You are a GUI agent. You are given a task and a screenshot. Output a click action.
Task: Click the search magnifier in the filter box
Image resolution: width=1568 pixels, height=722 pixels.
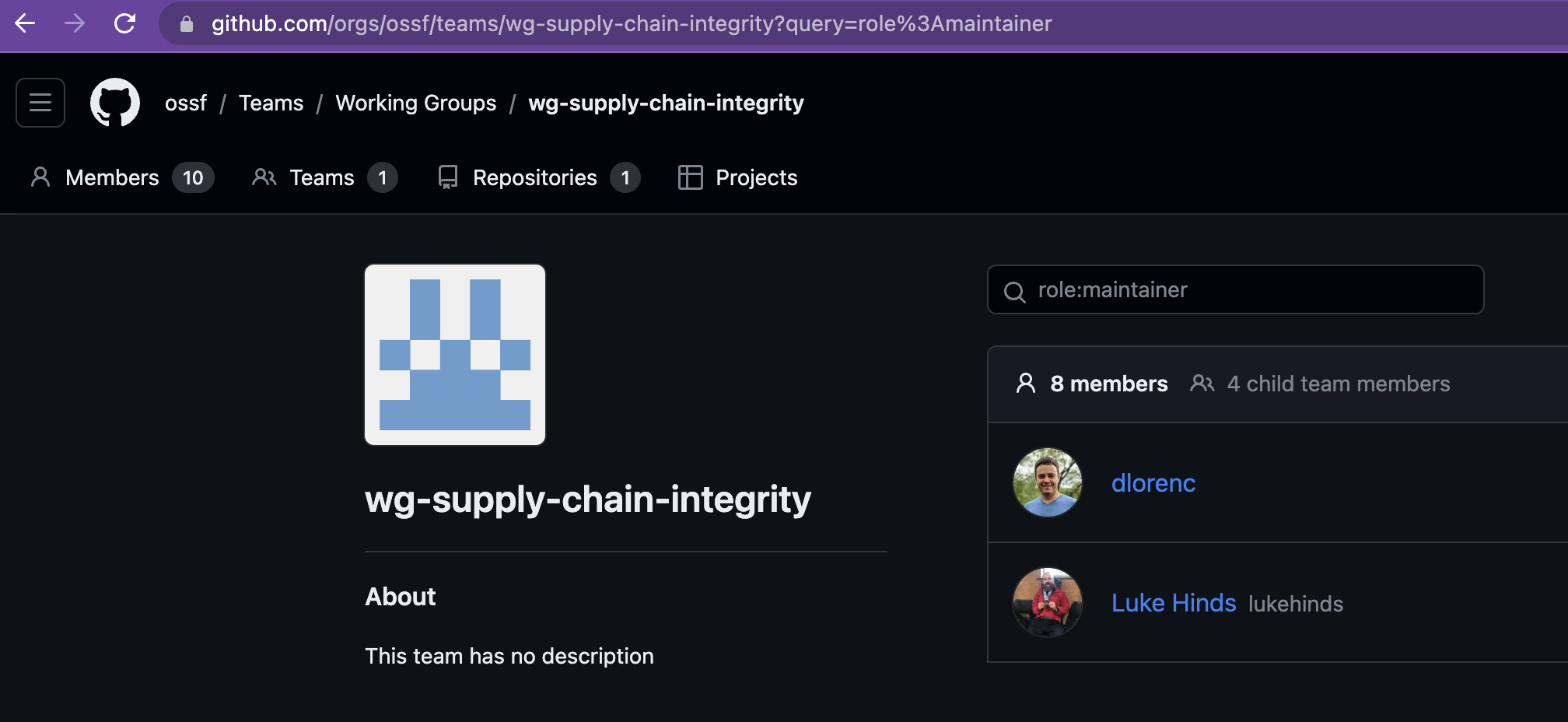1015,290
